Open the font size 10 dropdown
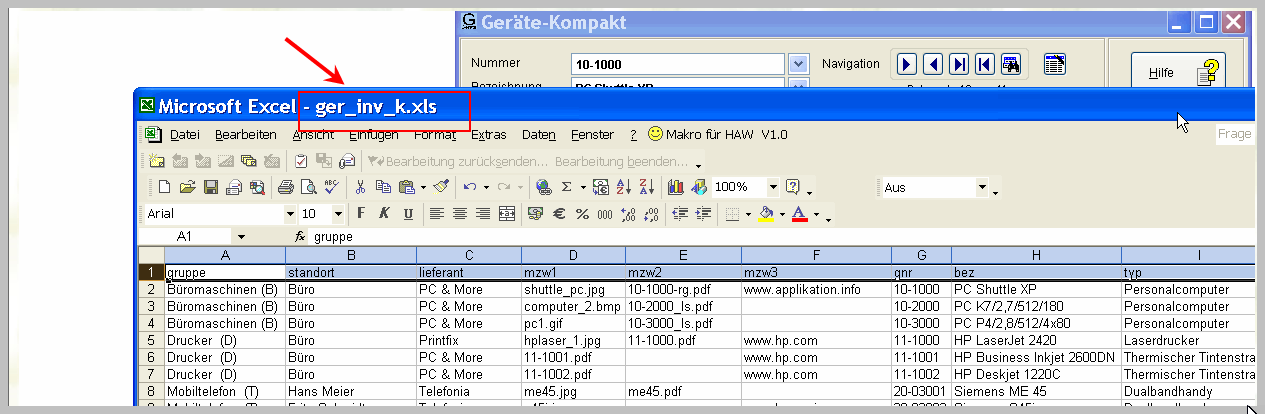Screen dimensions: 1265x414 point(338,213)
